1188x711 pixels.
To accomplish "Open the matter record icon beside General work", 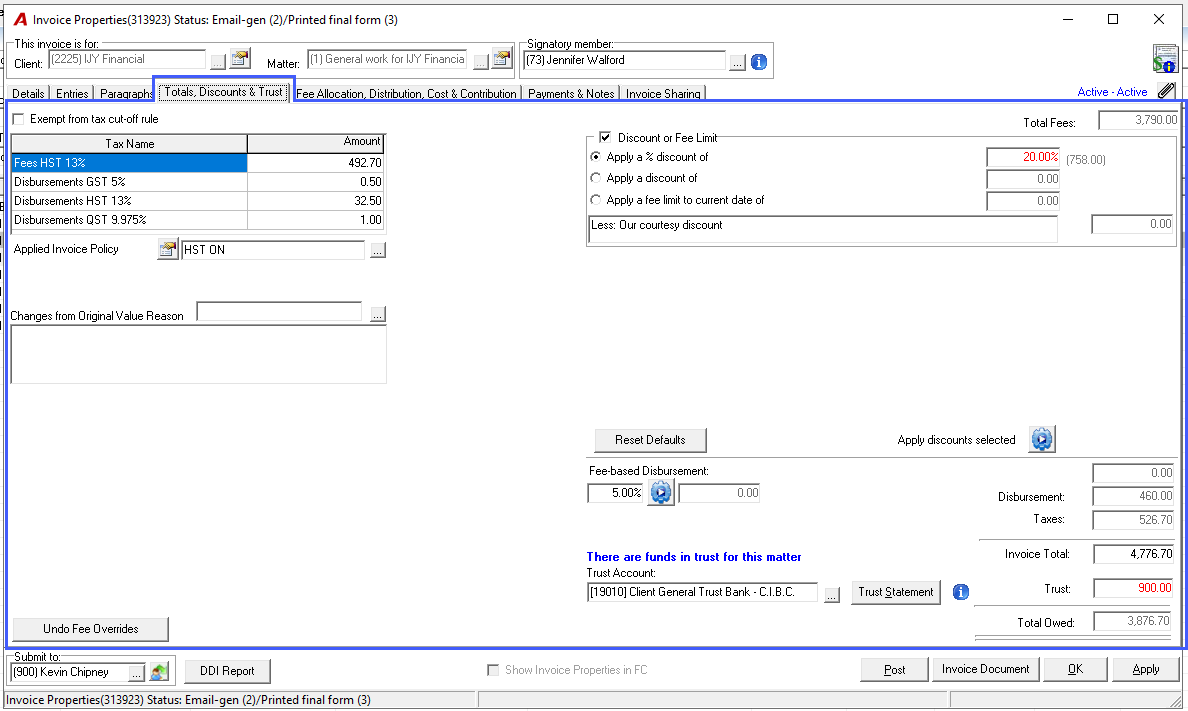I will pos(502,59).
